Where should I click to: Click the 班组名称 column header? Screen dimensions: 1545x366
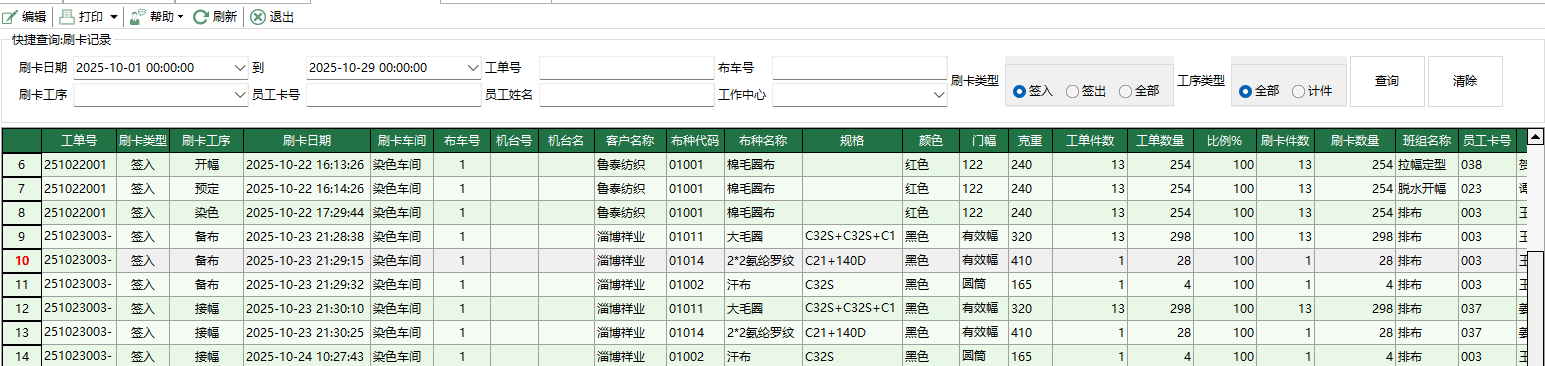1427,141
